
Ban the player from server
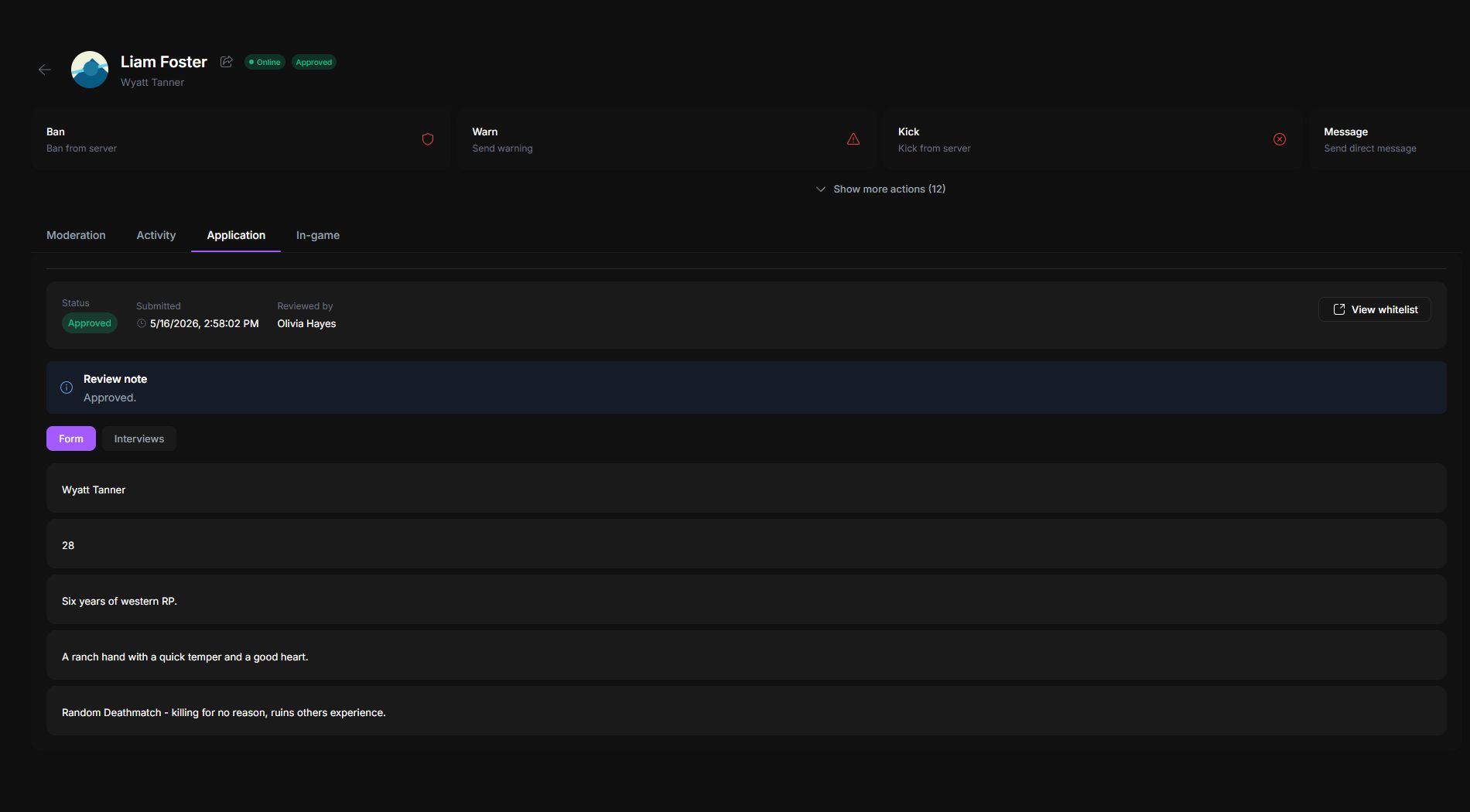241,139
